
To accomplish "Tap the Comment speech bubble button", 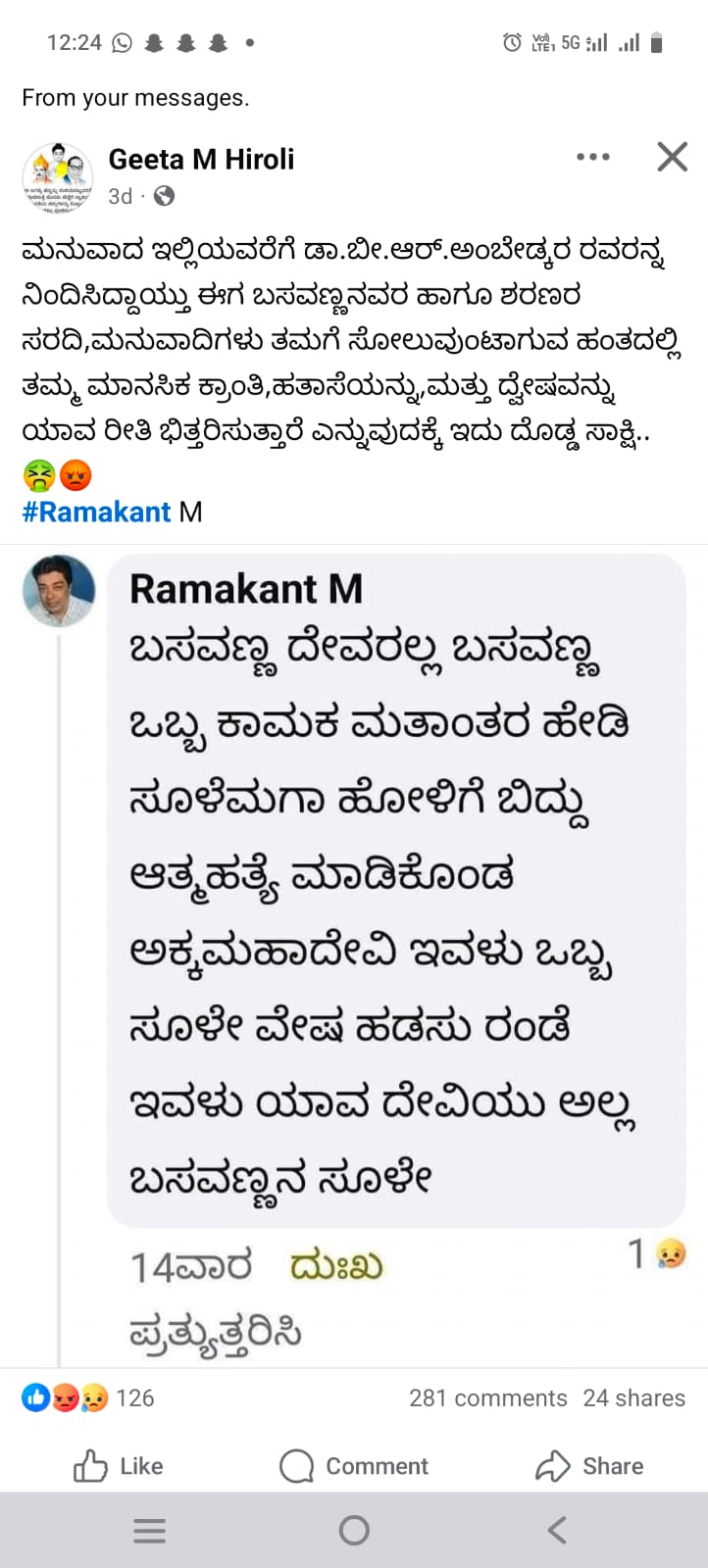I will click(354, 1466).
